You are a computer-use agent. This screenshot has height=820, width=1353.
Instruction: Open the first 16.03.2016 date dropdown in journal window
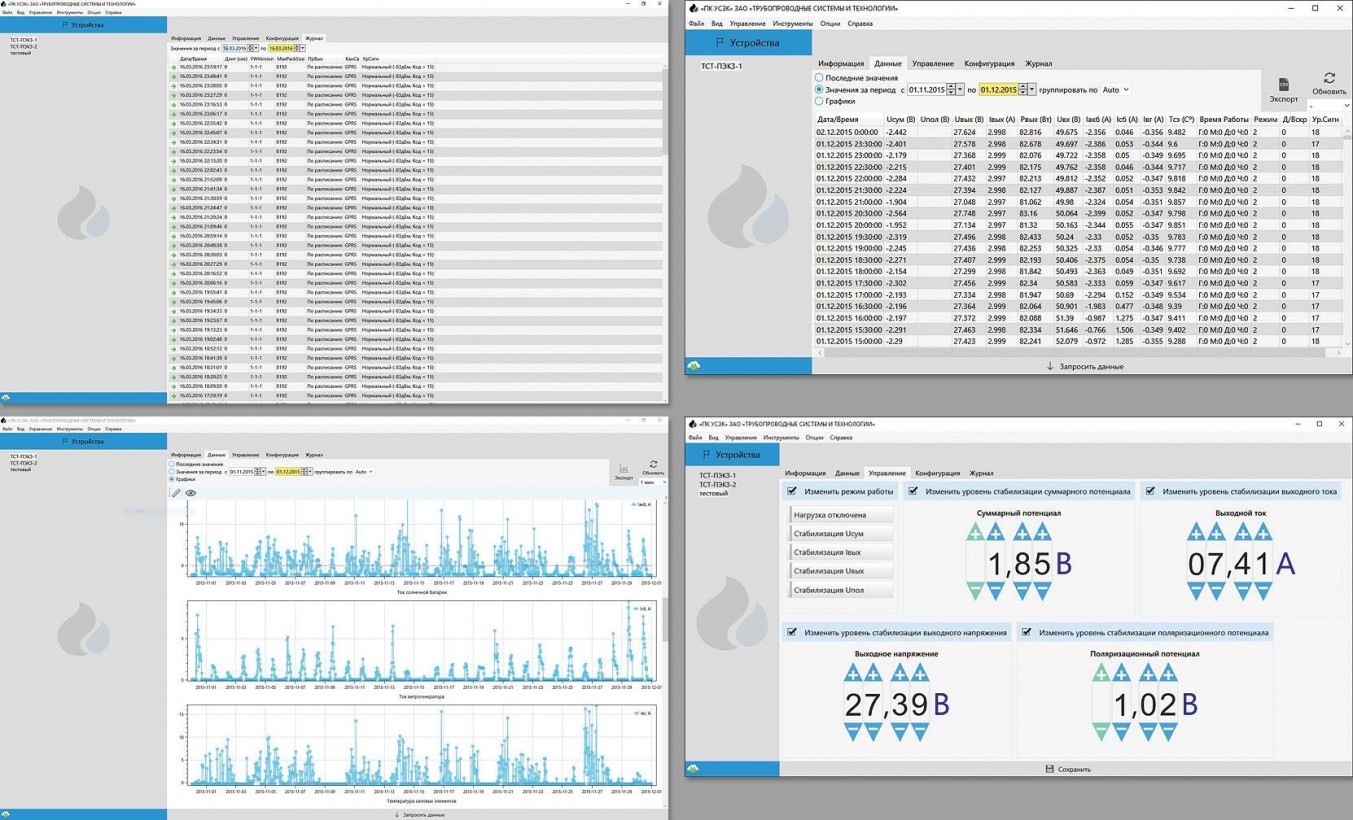click(x=256, y=48)
